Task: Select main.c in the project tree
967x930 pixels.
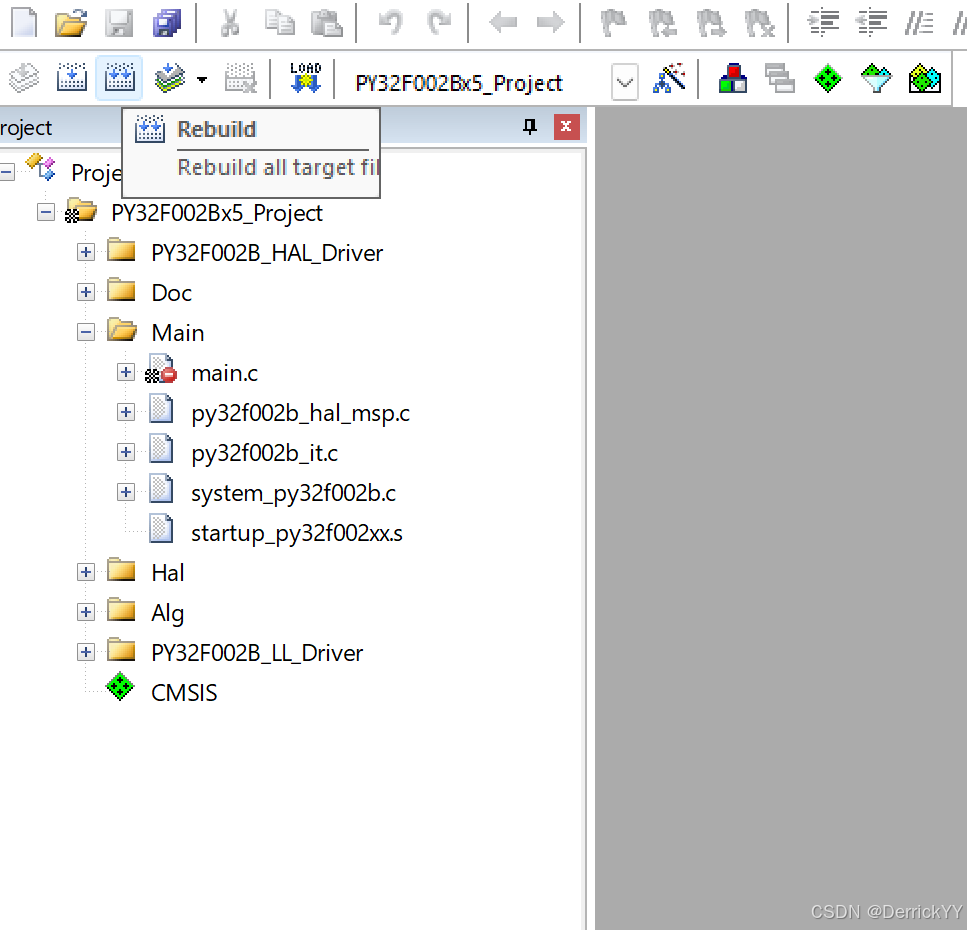Action: [x=224, y=373]
